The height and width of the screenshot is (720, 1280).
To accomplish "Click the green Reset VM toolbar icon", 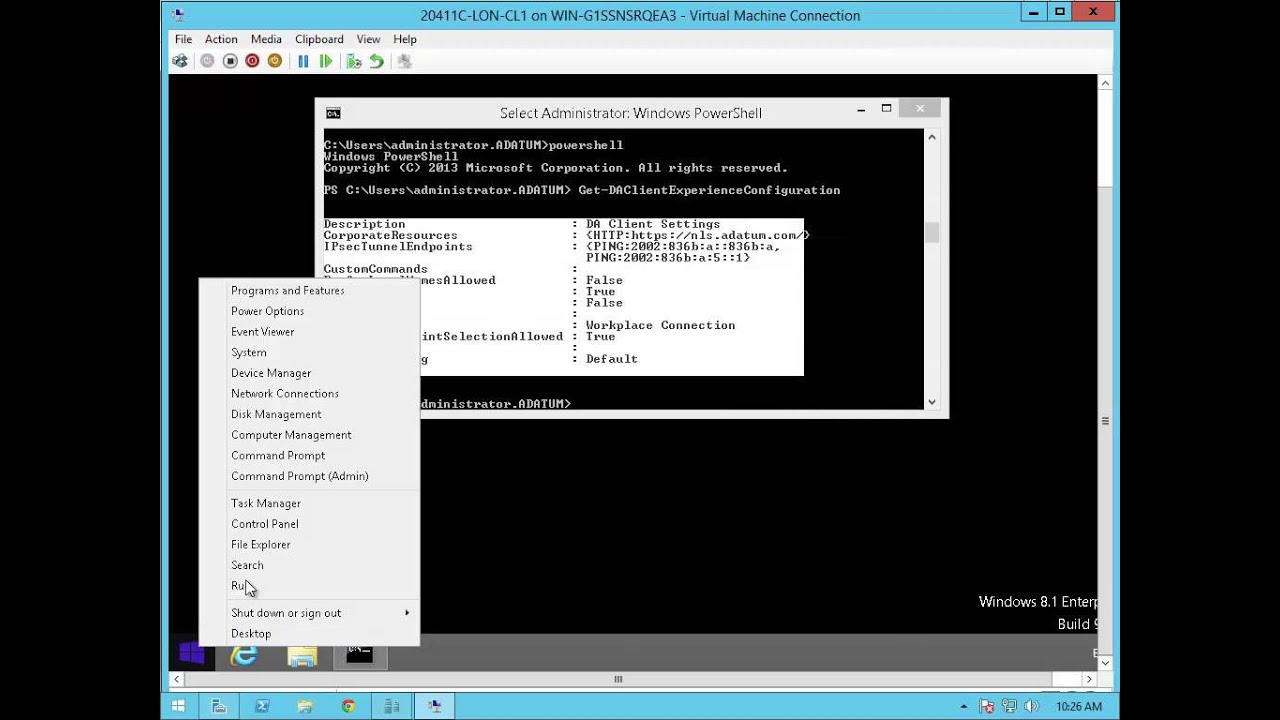I will click(326, 61).
